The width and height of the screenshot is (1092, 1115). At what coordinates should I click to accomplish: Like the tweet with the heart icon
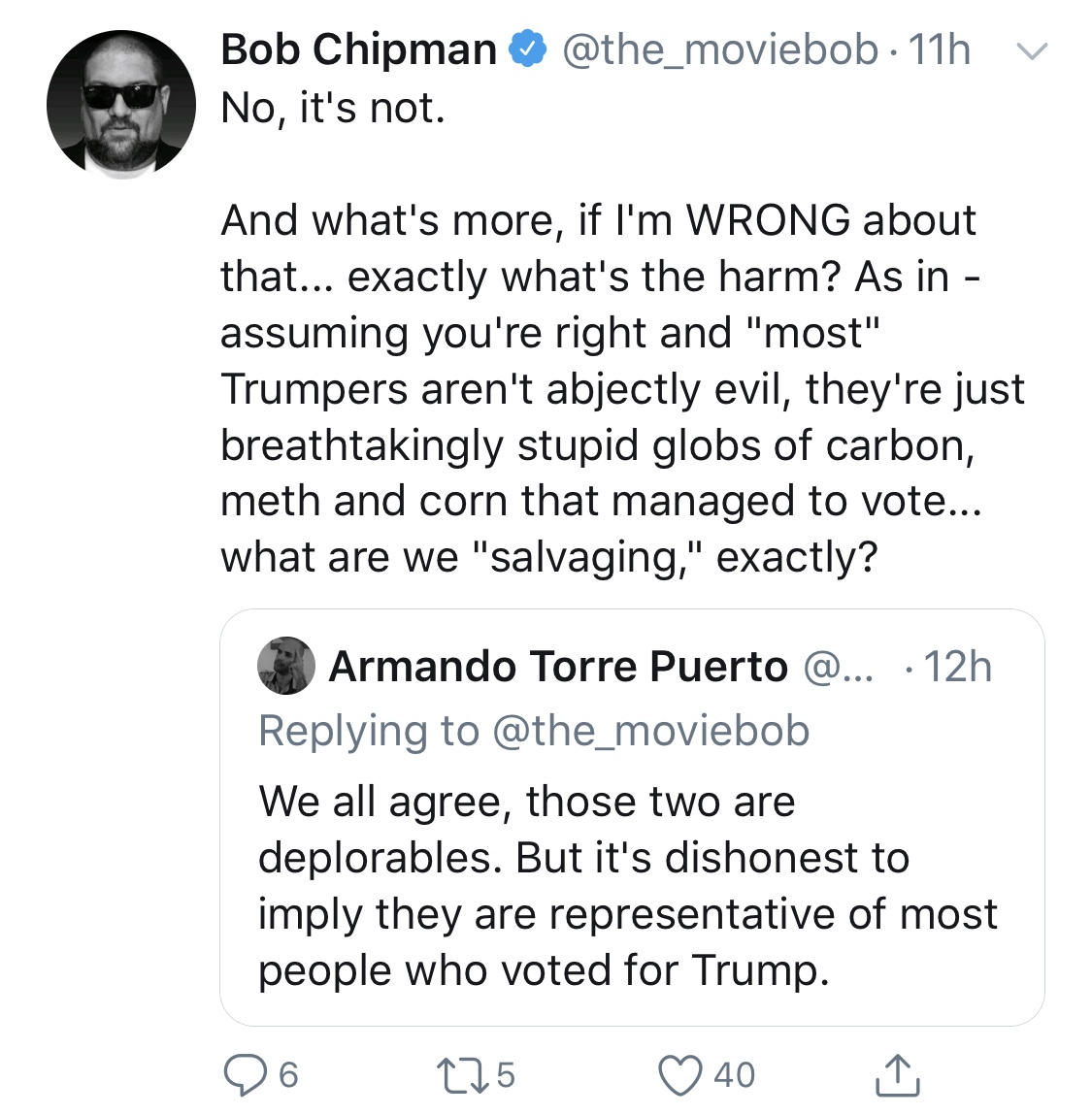(x=680, y=1075)
